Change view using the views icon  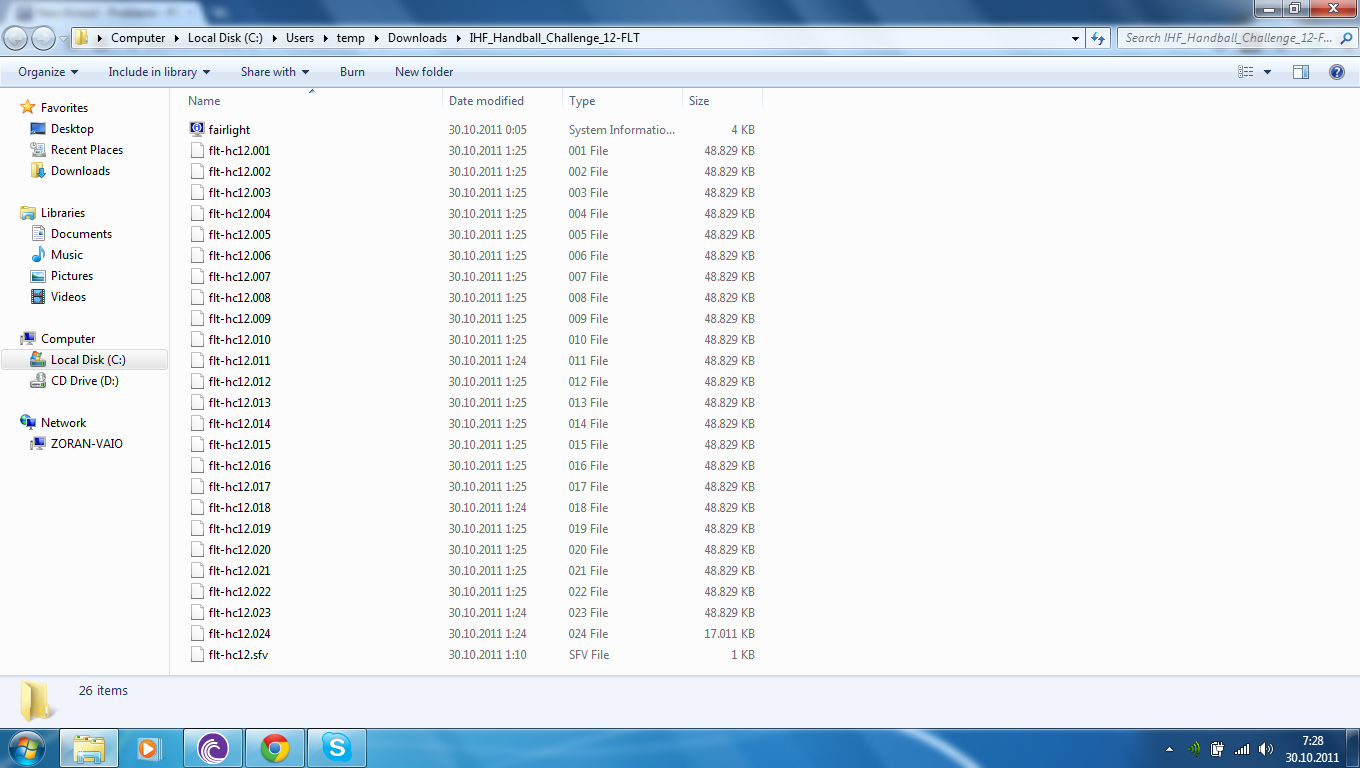click(x=1246, y=72)
